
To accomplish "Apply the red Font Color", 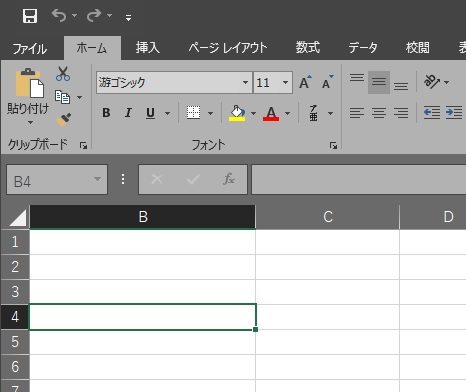I will tap(271, 113).
